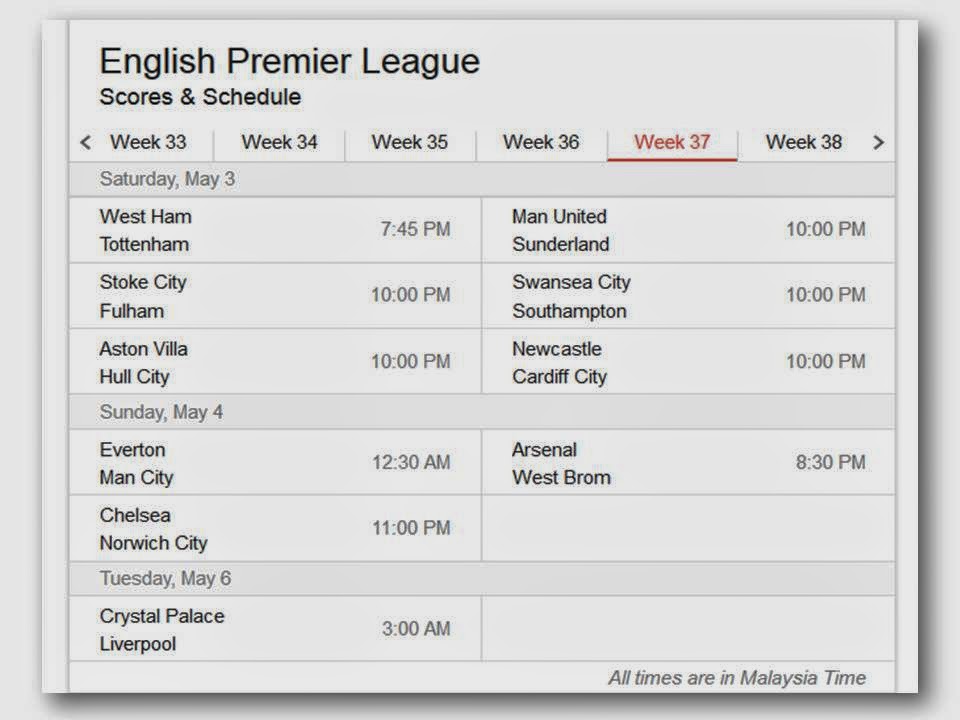
Task: Select the active Week 37 tab
Action: [x=672, y=142]
